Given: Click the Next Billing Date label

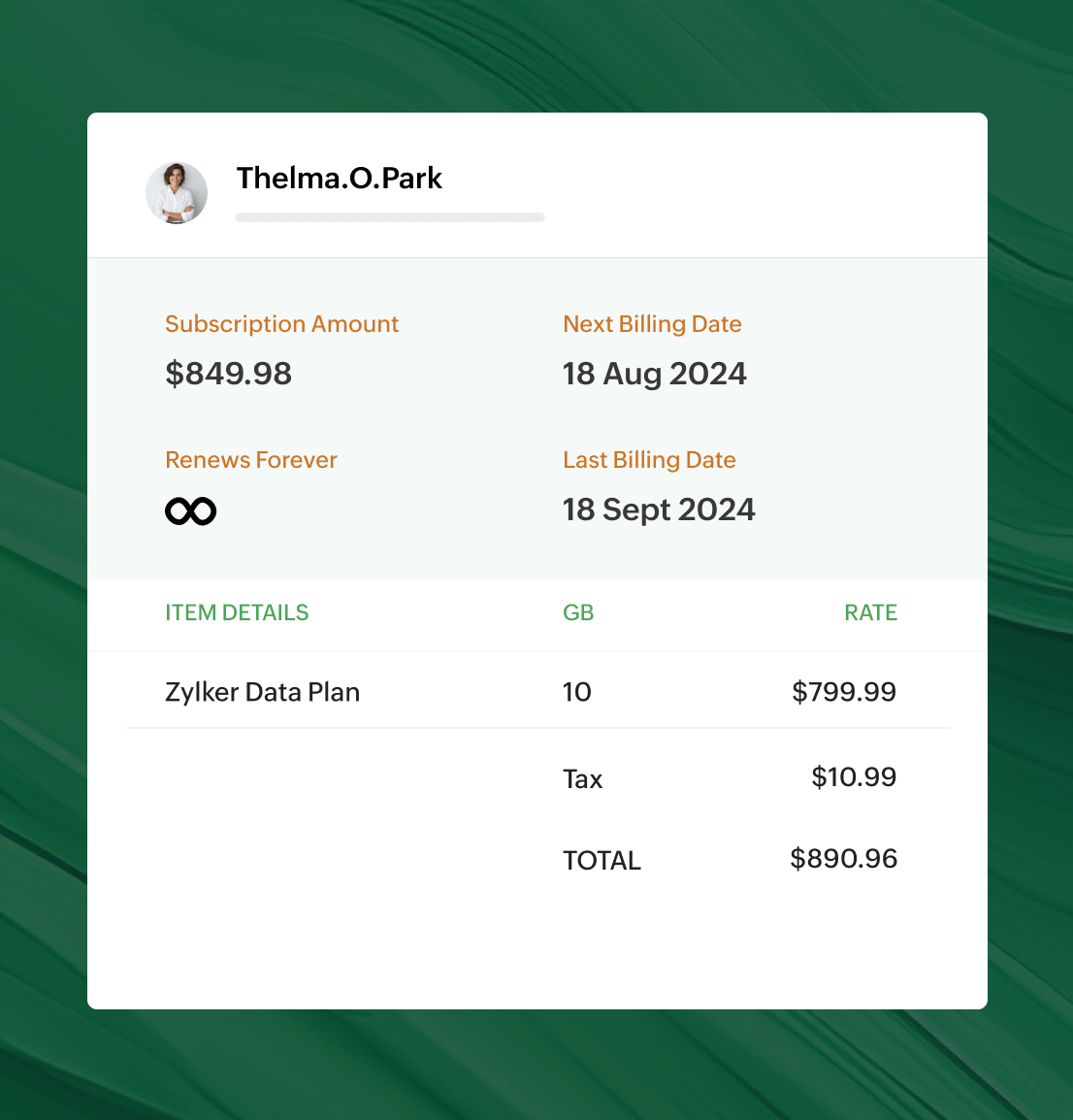Looking at the screenshot, I should coord(652,324).
